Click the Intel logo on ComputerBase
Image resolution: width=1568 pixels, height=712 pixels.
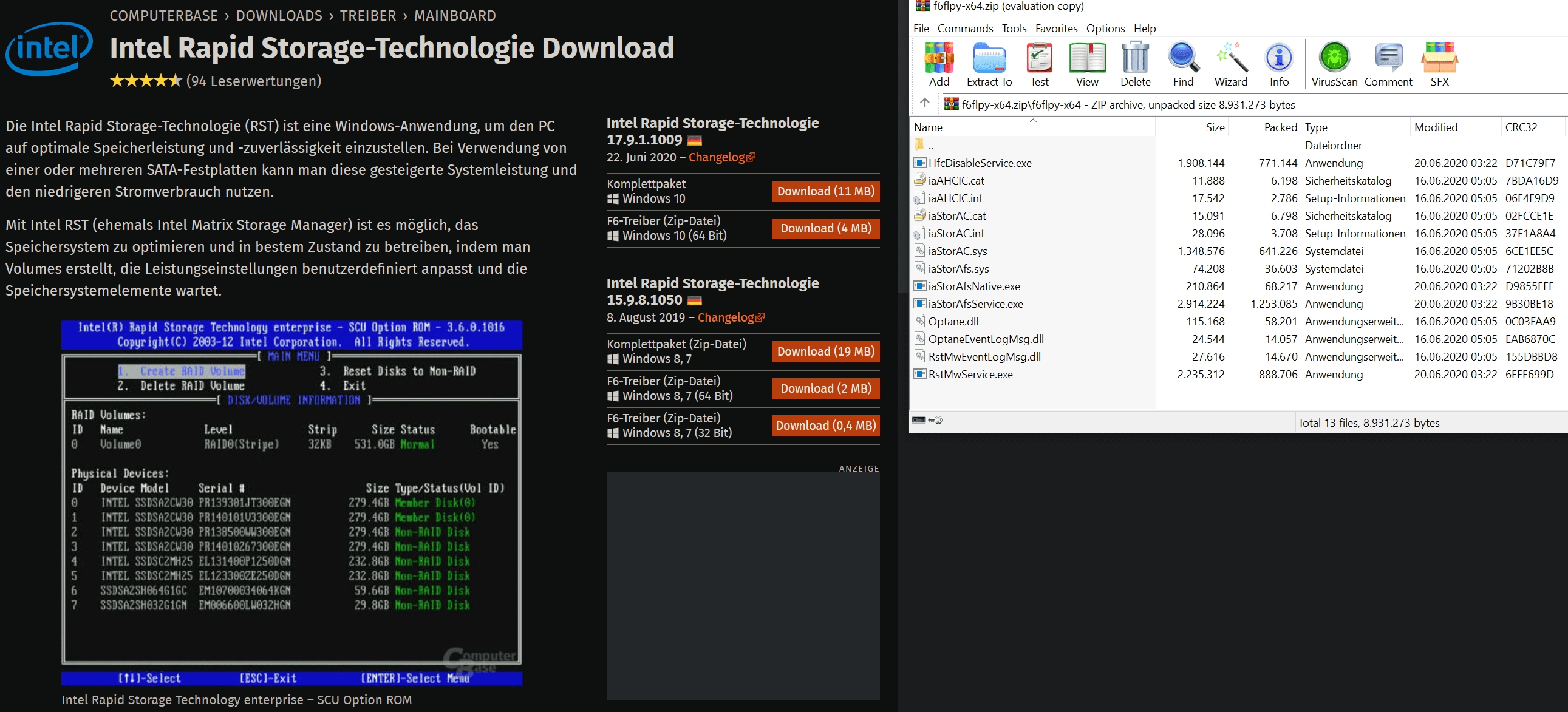coord(49,48)
